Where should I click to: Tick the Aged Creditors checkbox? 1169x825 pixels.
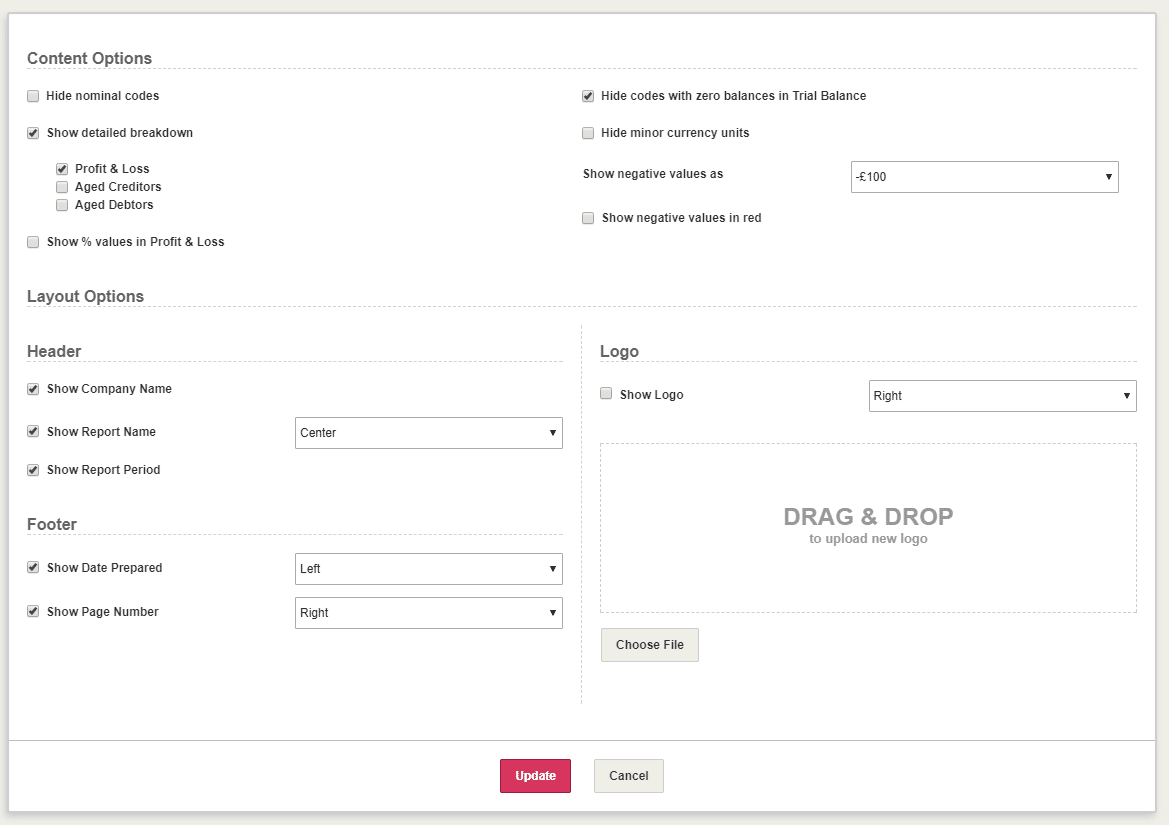coord(62,187)
